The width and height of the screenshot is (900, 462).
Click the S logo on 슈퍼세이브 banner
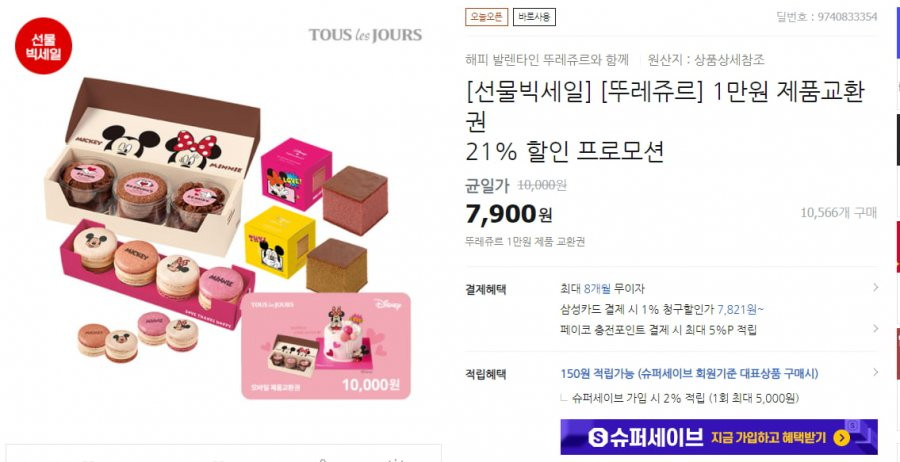[x=598, y=438]
